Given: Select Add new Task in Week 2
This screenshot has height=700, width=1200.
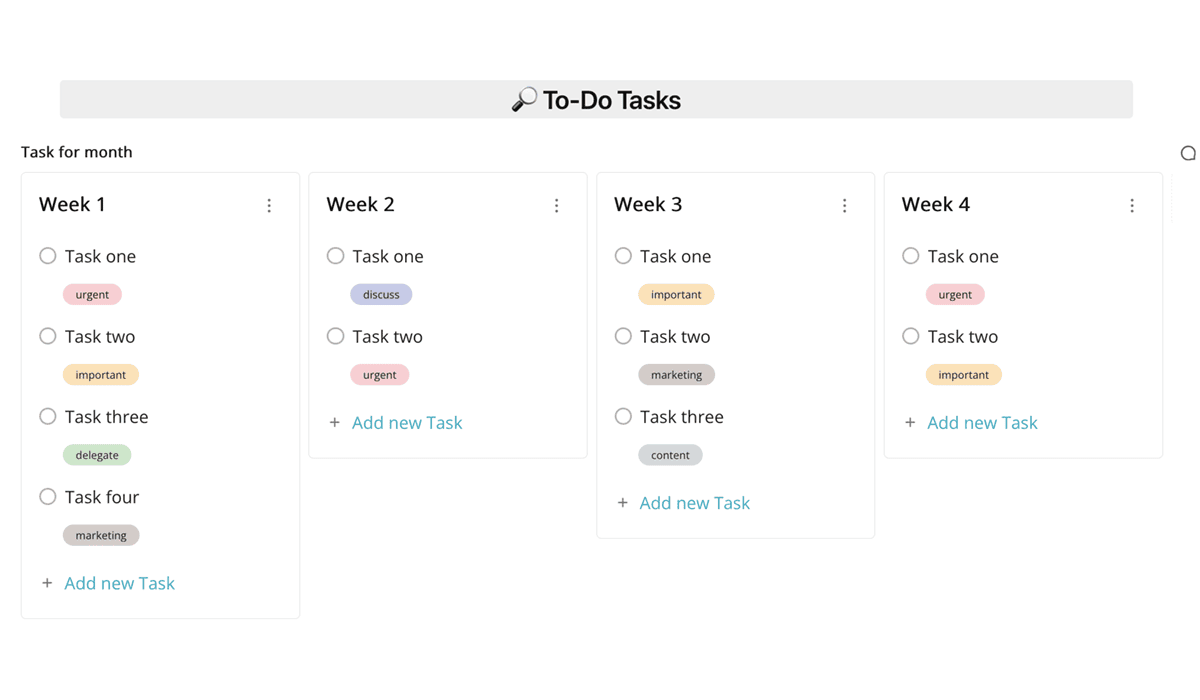Looking at the screenshot, I should pyautogui.click(x=407, y=423).
